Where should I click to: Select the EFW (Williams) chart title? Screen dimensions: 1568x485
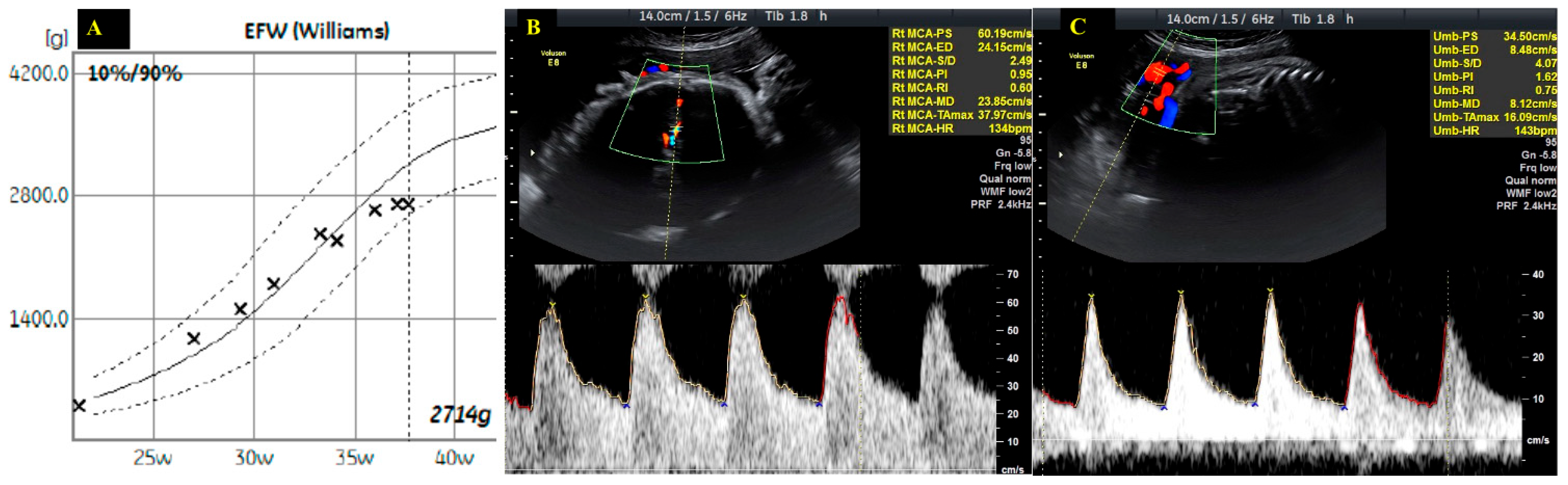click(316, 31)
